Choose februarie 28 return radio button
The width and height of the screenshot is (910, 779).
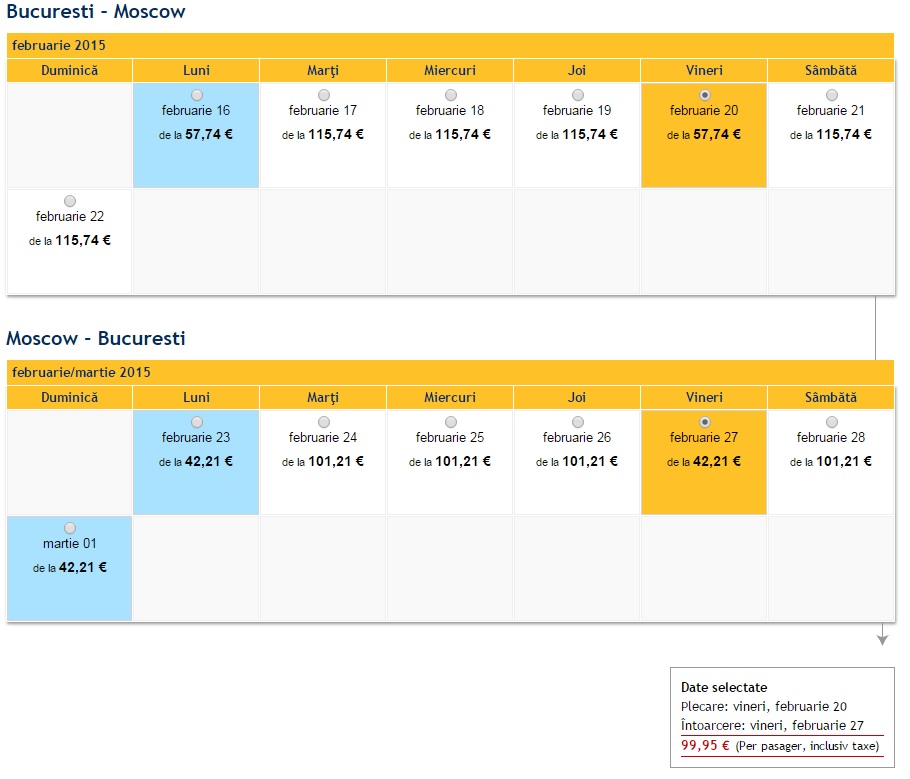tap(832, 422)
